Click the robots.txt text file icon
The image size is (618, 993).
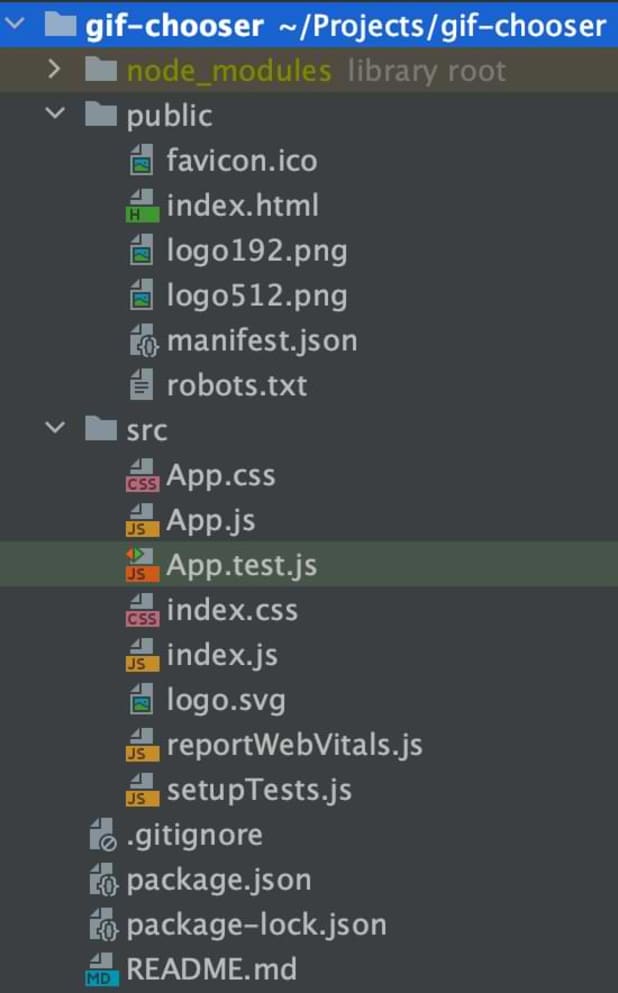[x=142, y=384]
